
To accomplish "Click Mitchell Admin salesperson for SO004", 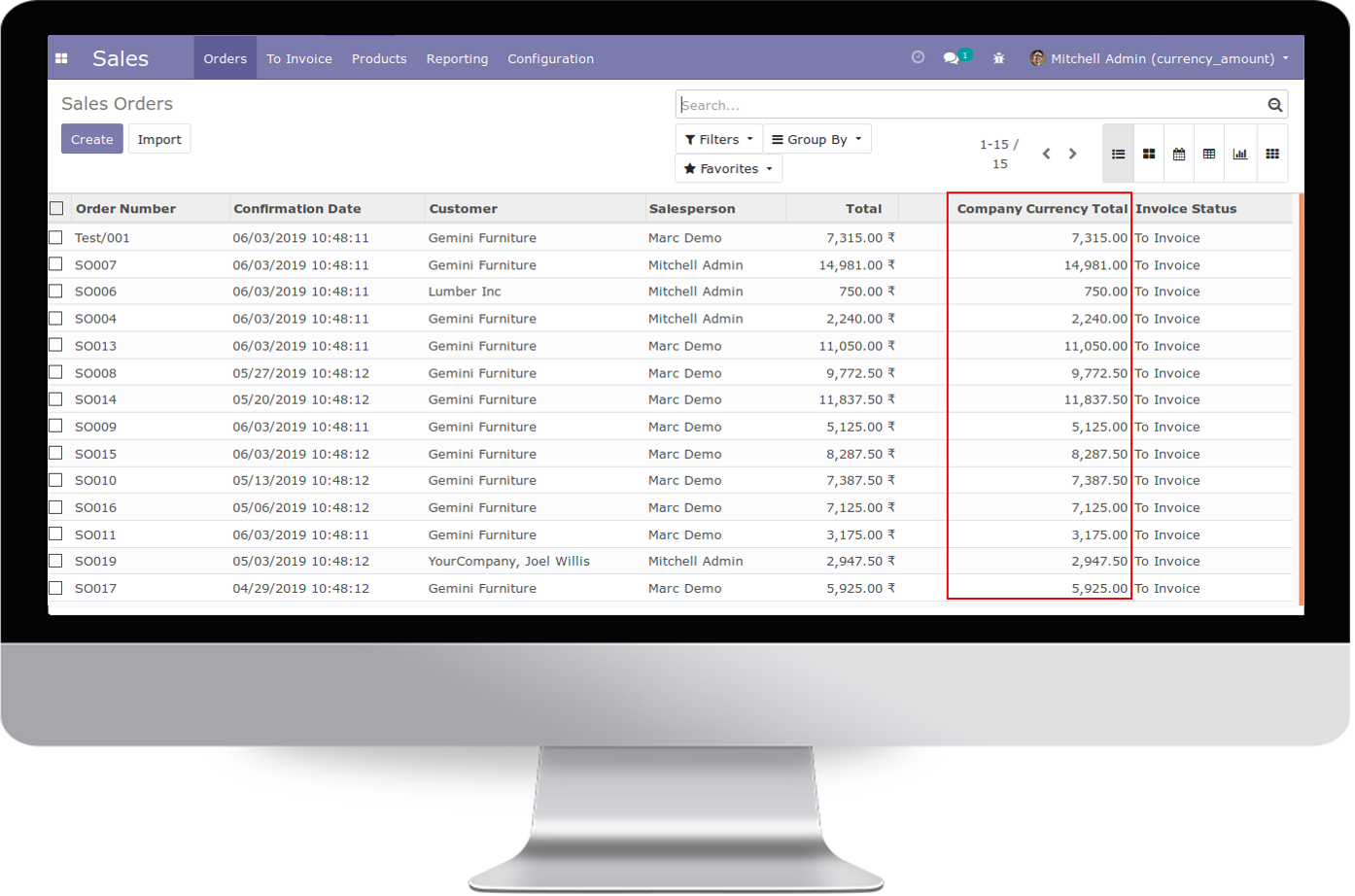I will 696,318.
